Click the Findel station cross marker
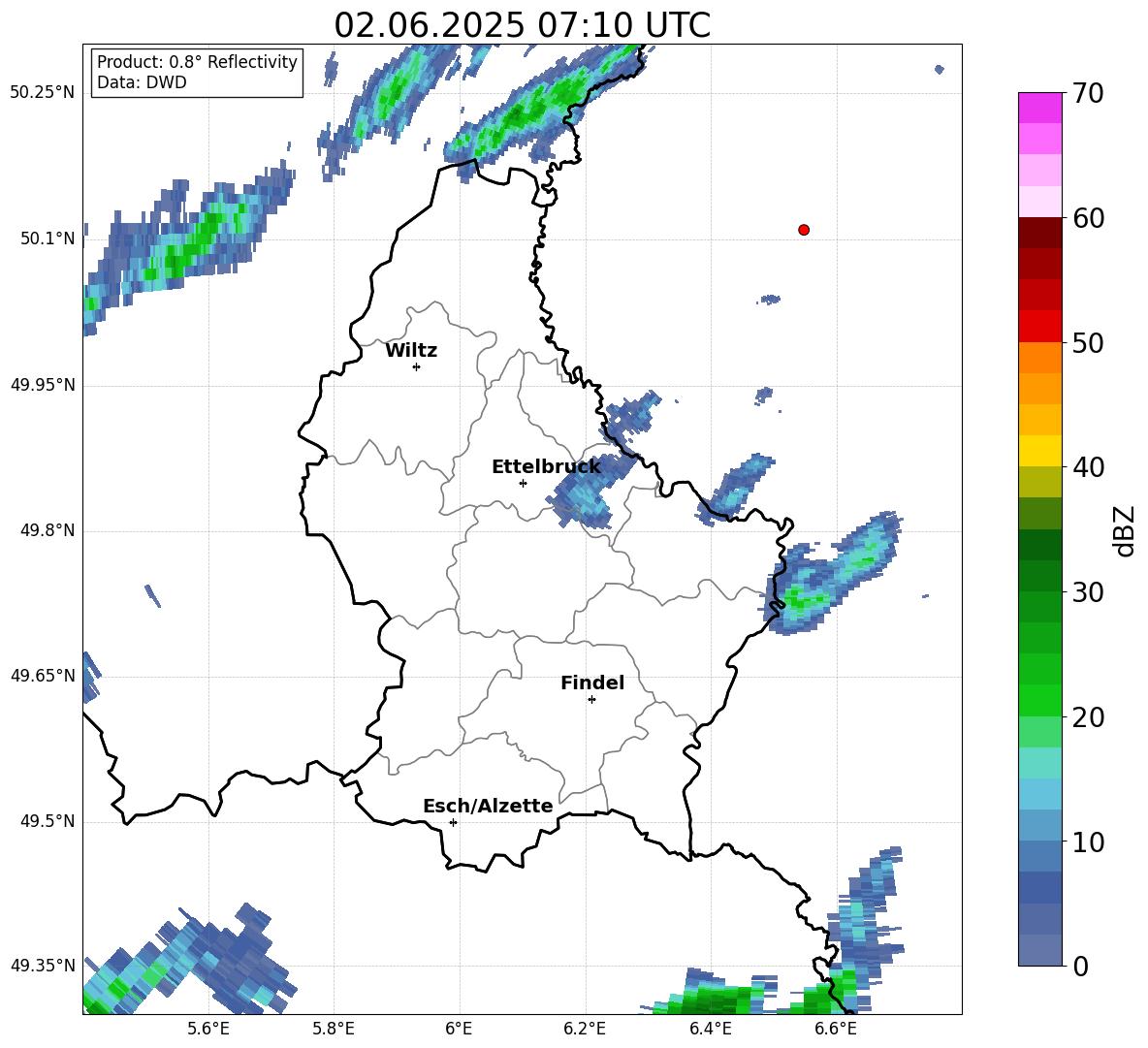 point(591,700)
